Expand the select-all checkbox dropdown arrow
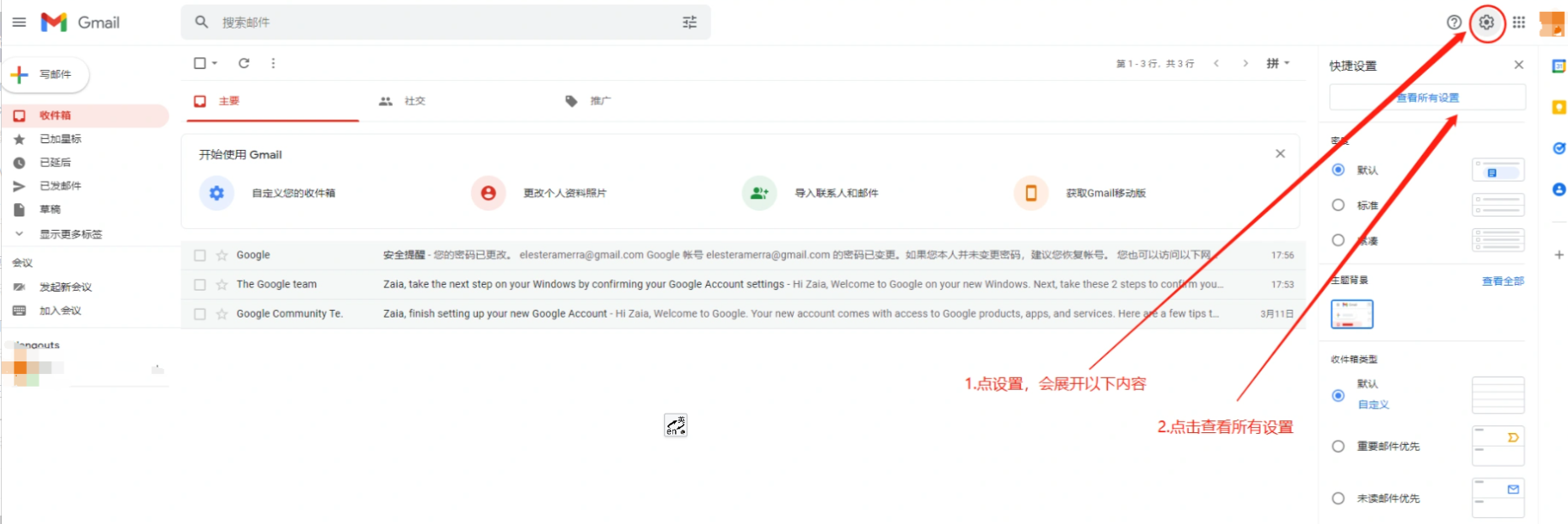Viewport: 1568px width, 524px height. point(215,63)
